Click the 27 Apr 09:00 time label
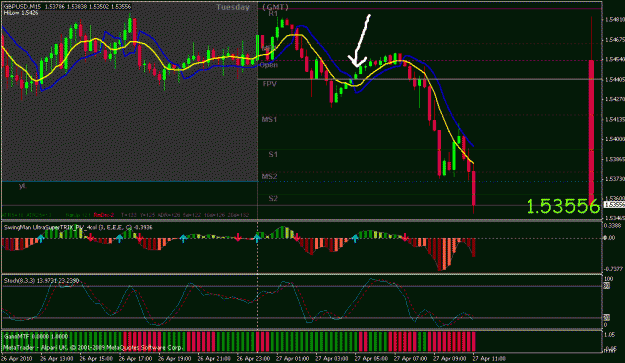The image size is (625, 363). tap(450, 359)
